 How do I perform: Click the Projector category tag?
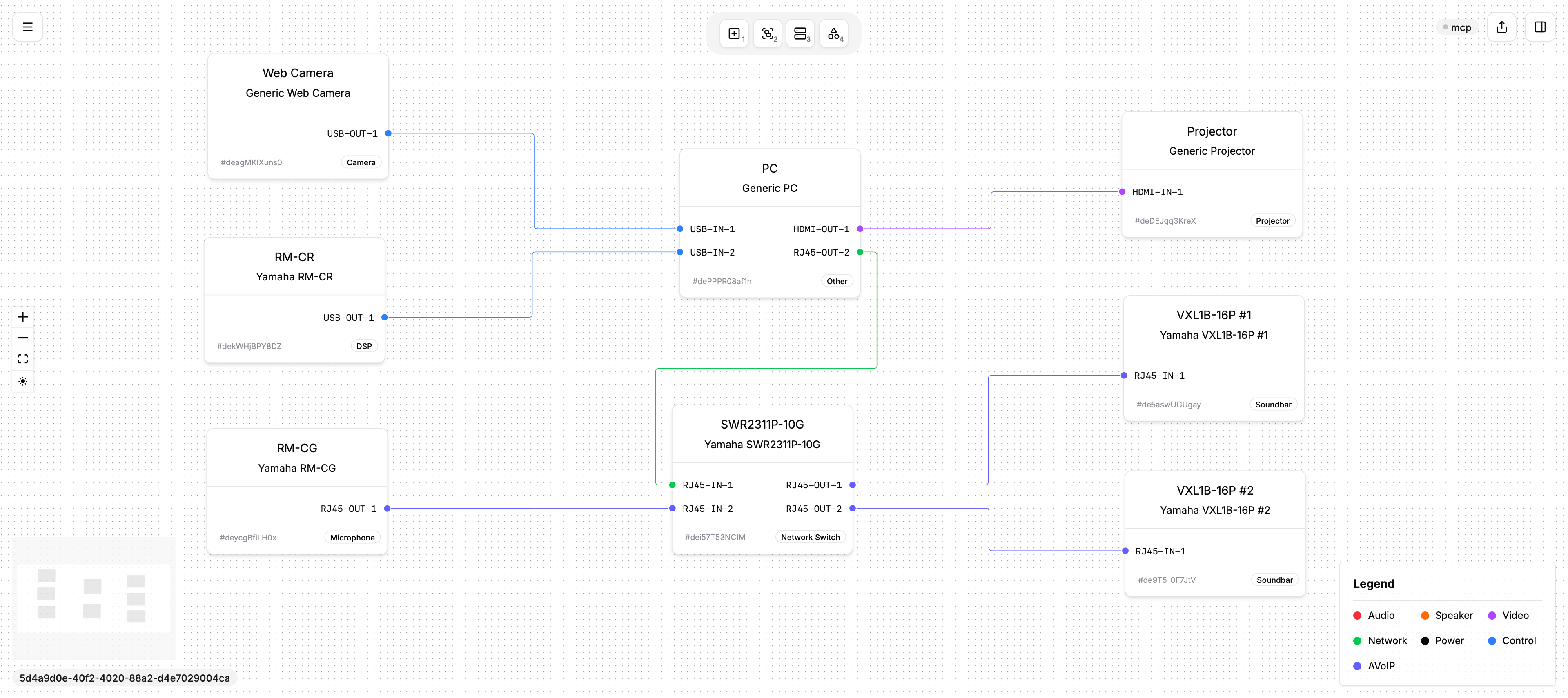tap(1272, 220)
